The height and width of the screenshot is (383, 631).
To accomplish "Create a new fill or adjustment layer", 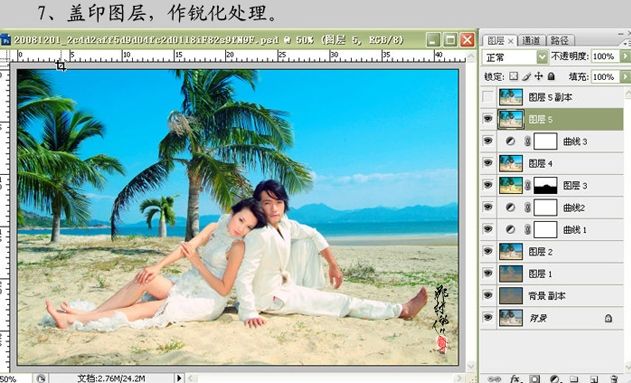I will [555, 379].
